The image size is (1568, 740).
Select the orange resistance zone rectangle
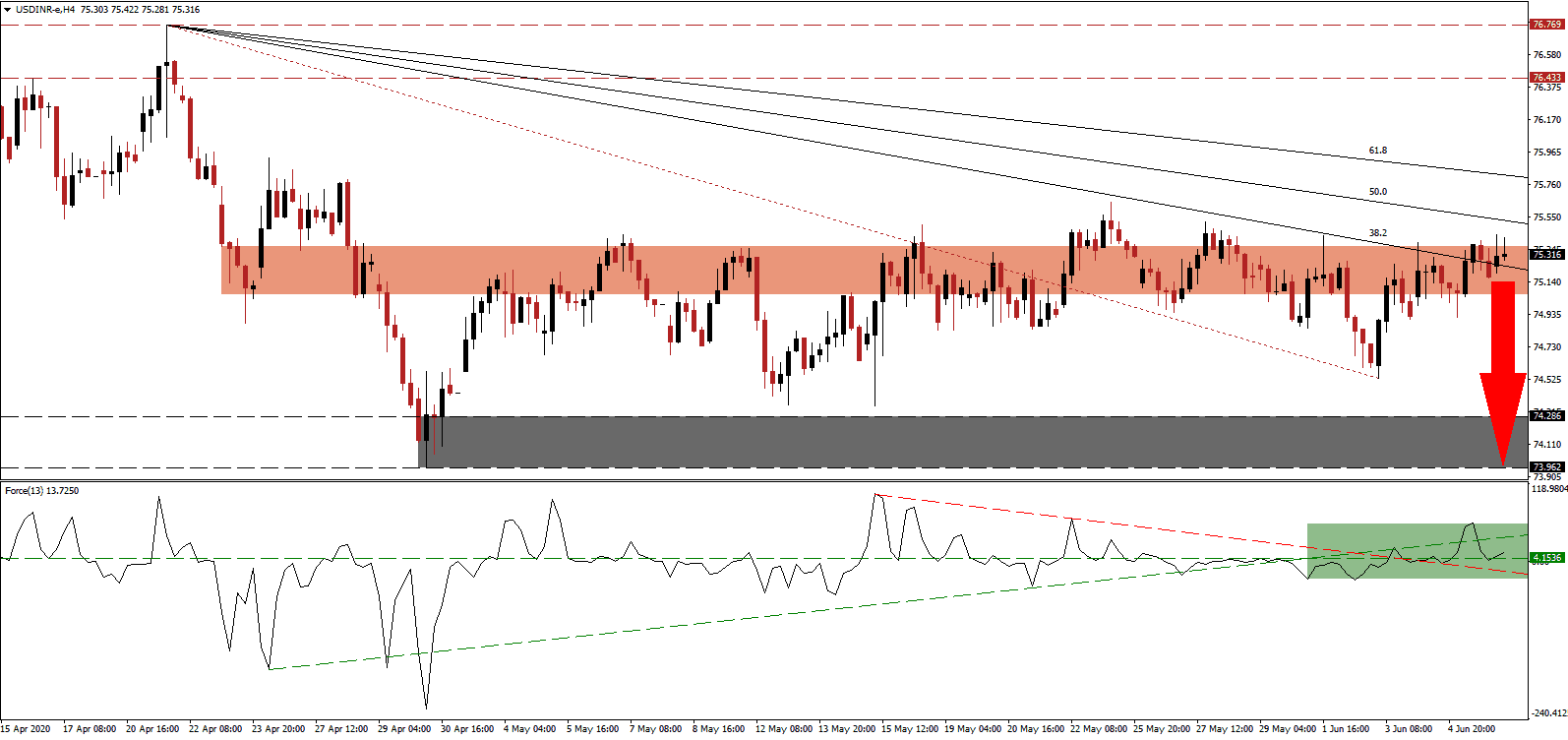[689, 270]
